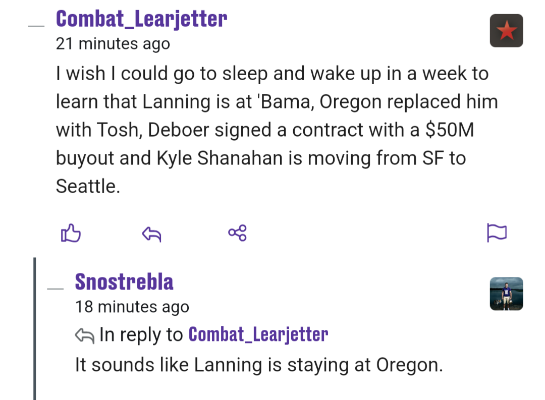545x400 pixels.
Task: Click the '18 minutes ago' timestamp
Action: [132, 307]
